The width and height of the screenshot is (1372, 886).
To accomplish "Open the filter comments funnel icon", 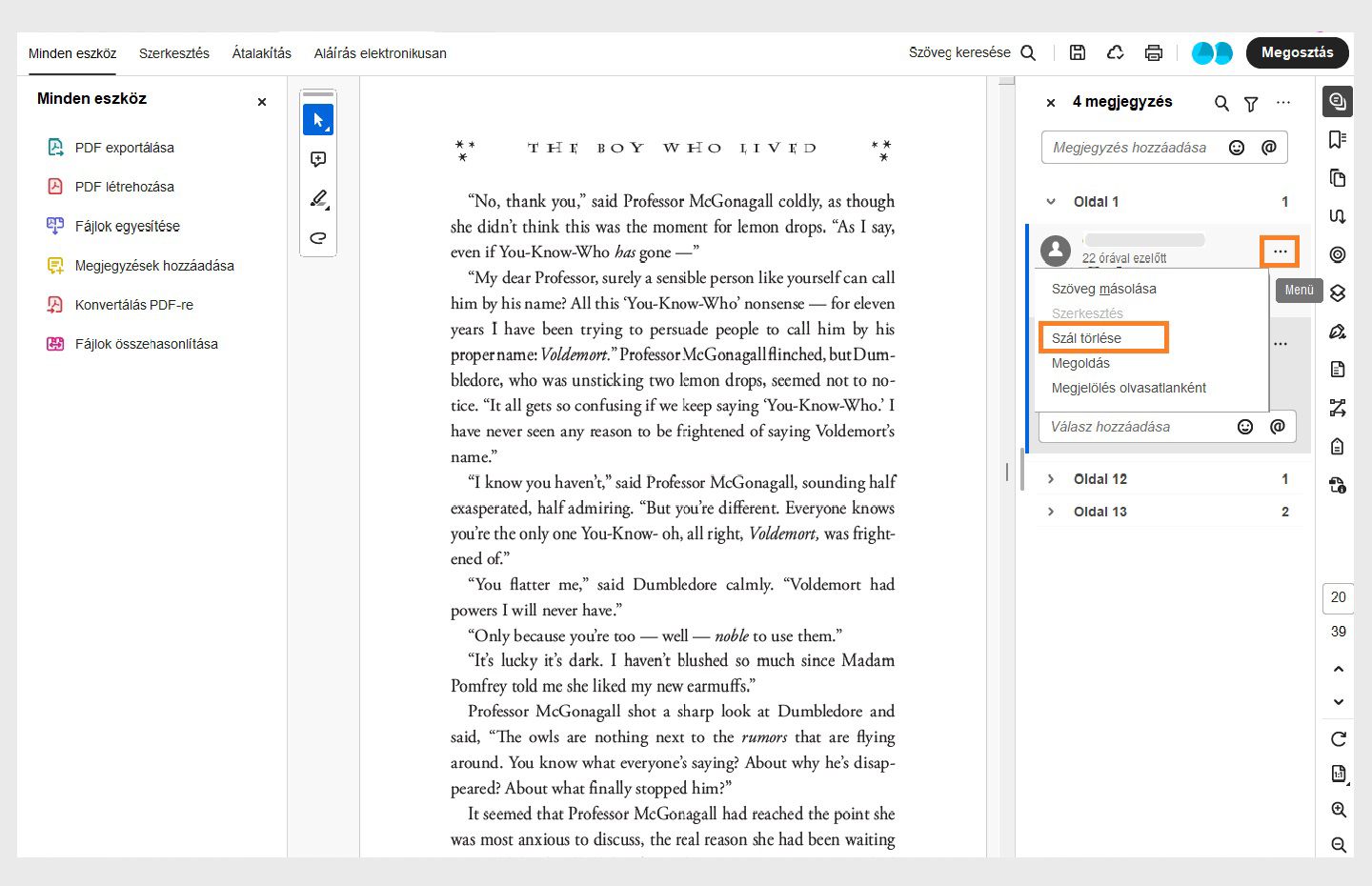I will coord(1251,103).
